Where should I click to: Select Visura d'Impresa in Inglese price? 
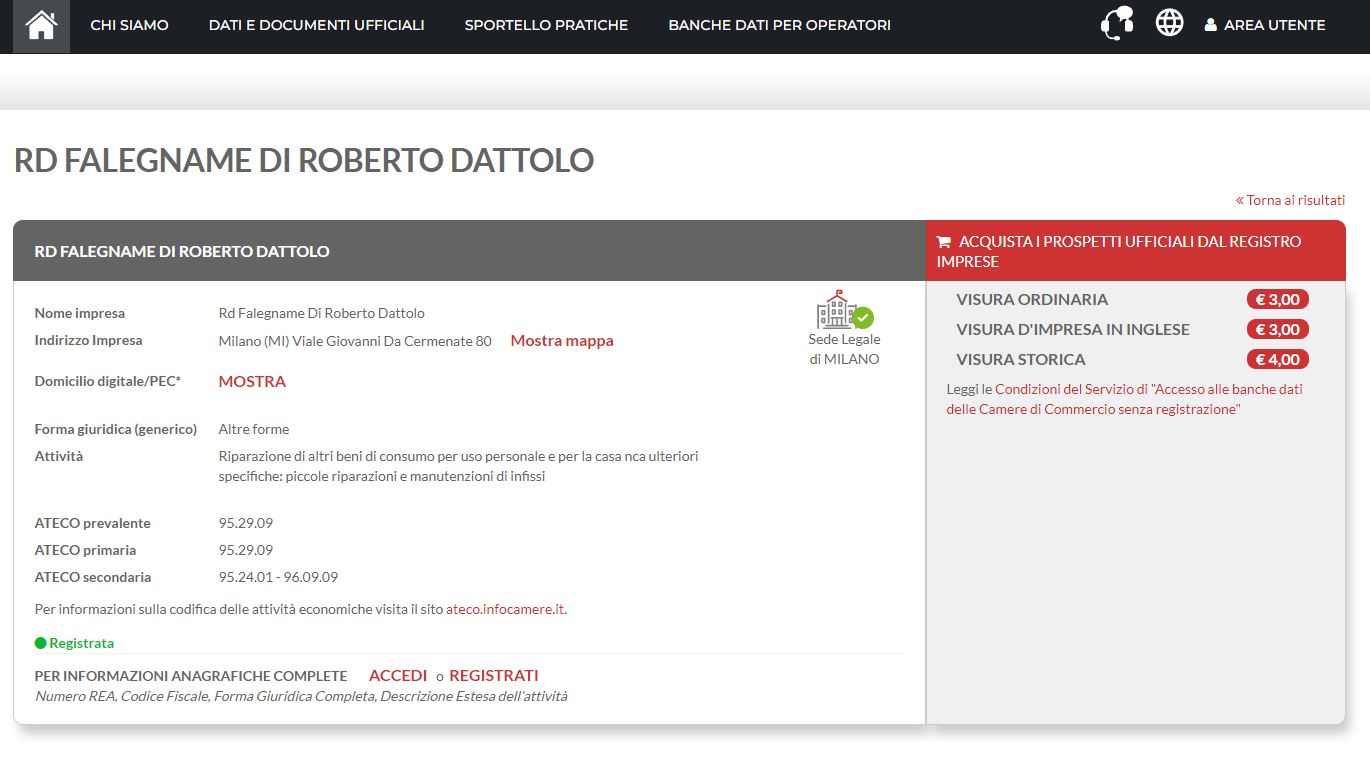(1277, 329)
